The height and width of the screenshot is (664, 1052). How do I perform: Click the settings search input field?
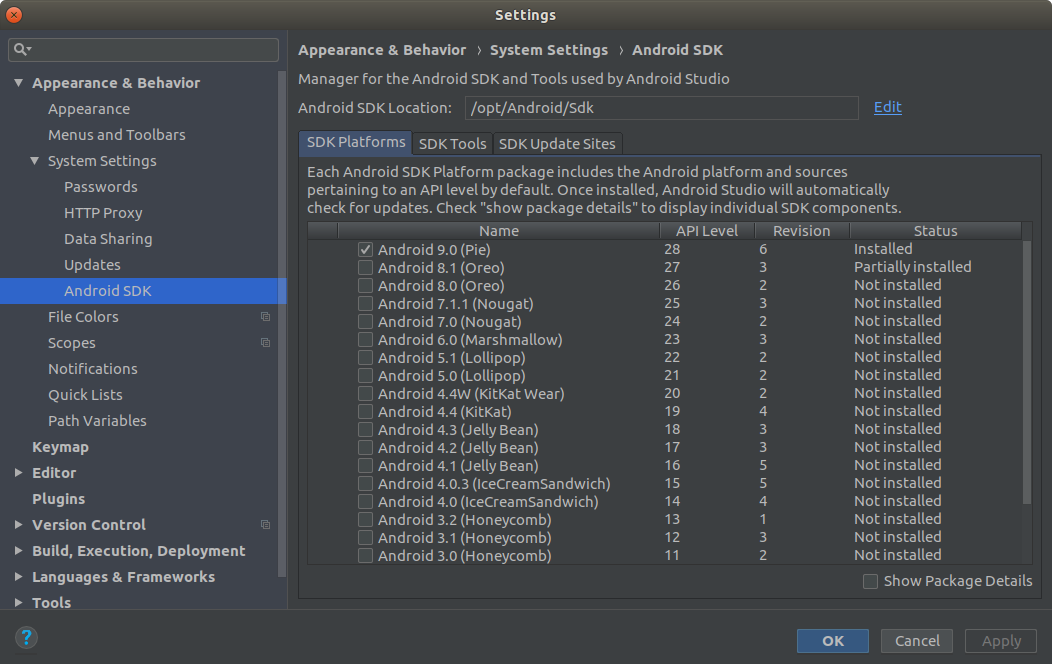click(x=144, y=50)
